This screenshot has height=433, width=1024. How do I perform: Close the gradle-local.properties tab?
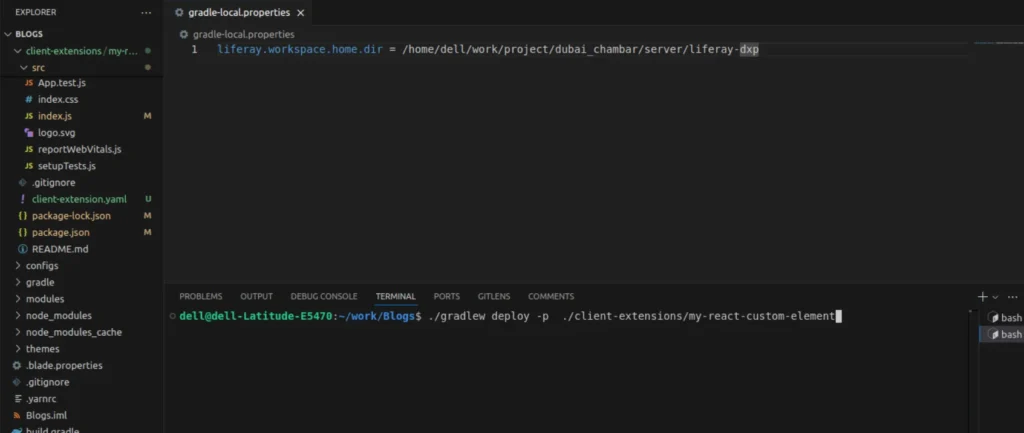[x=300, y=13]
